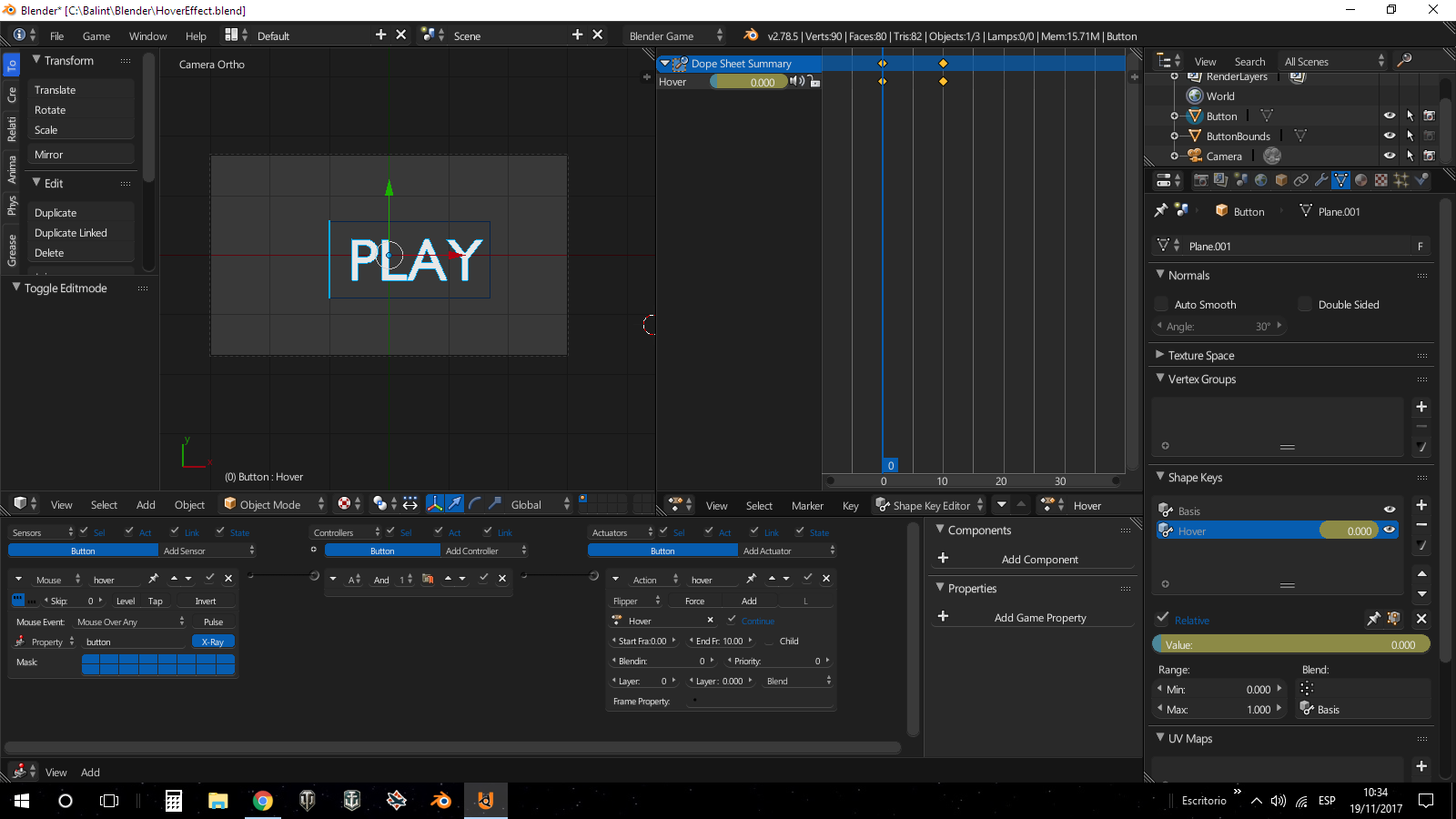Open Blender from the Windows taskbar
The width and height of the screenshot is (1456, 819).
440,801
